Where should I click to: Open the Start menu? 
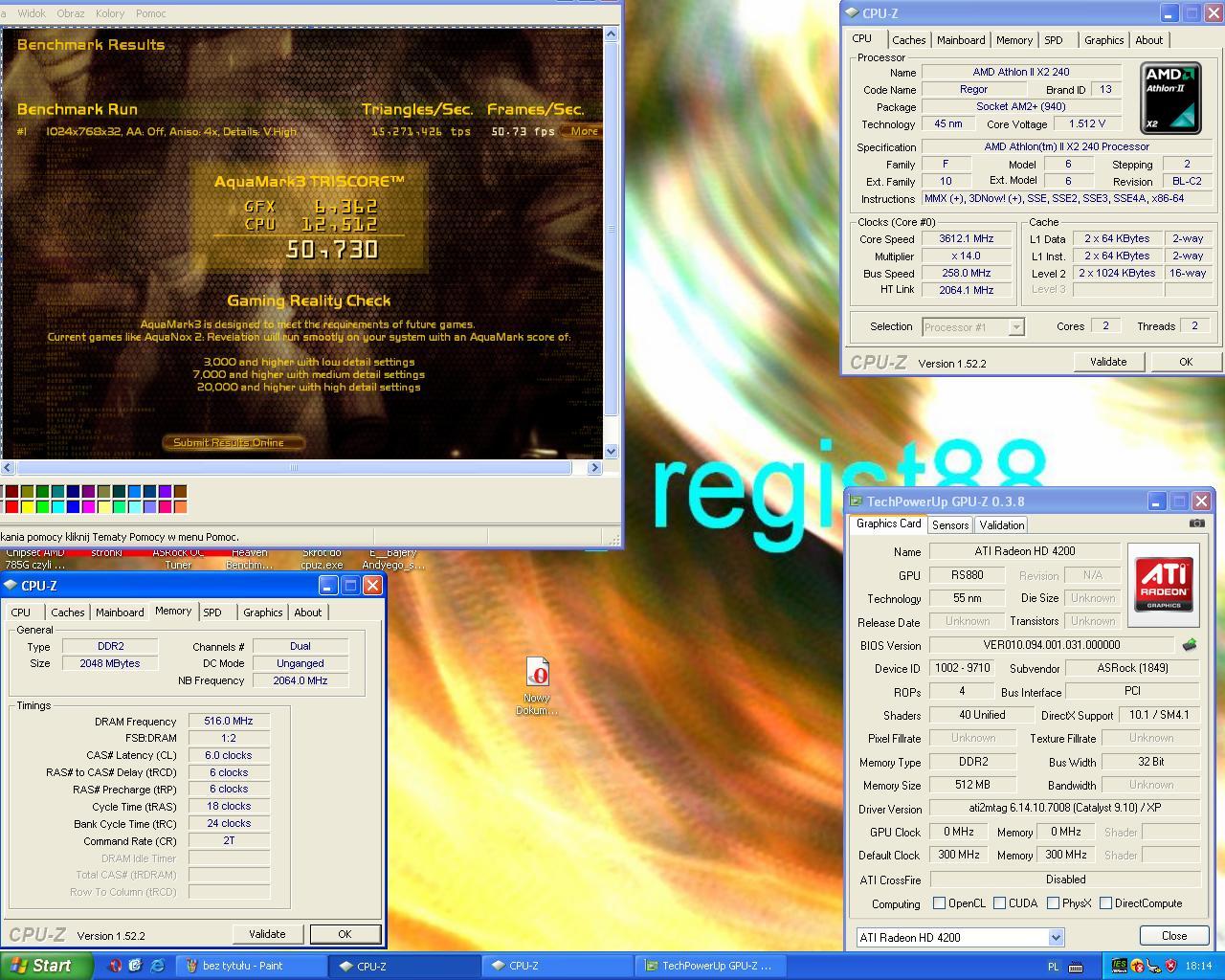pyautogui.click(x=46, y=966)
